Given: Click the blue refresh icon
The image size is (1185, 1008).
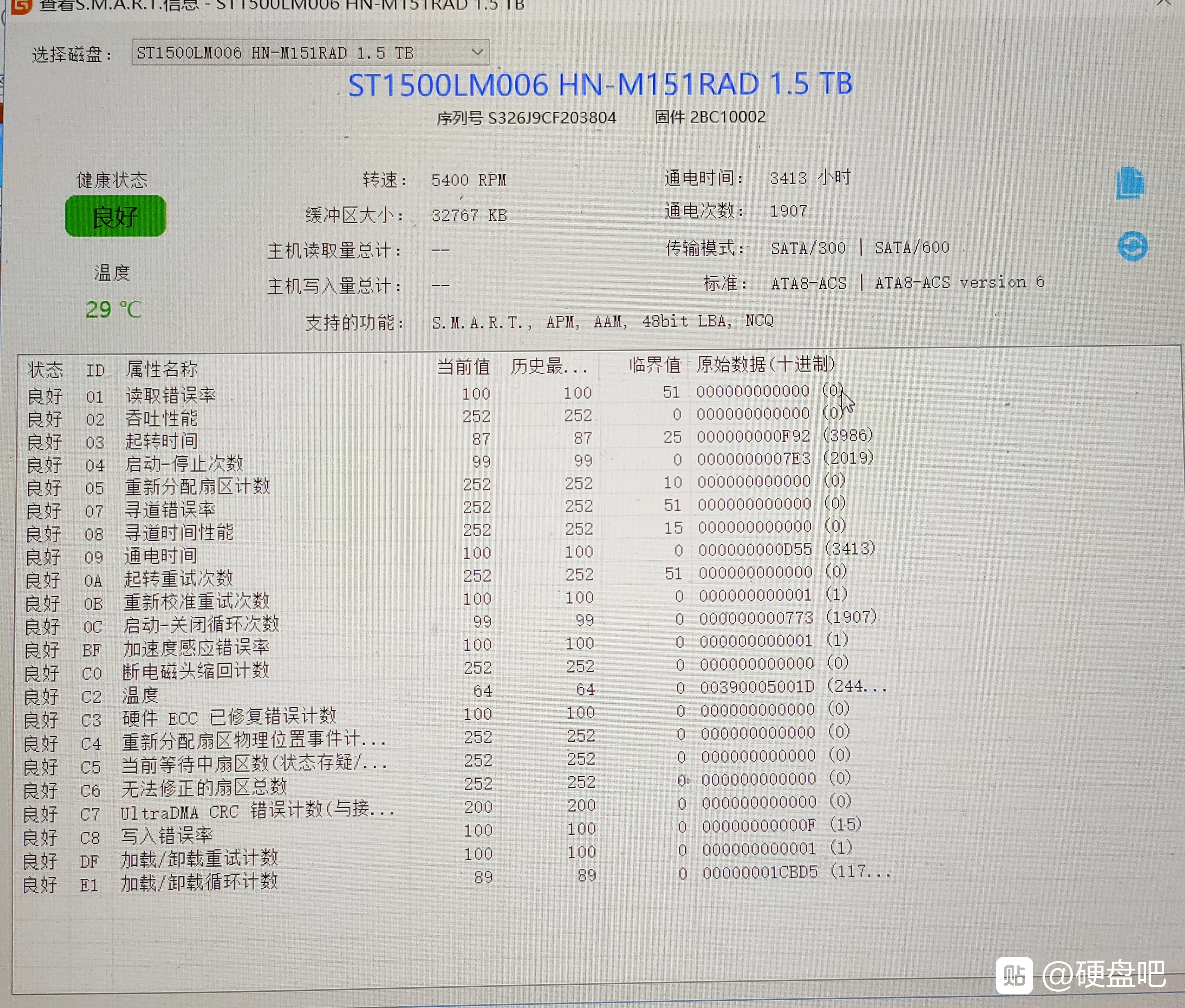Looking at the screenshot, I should pos(1132,246).
